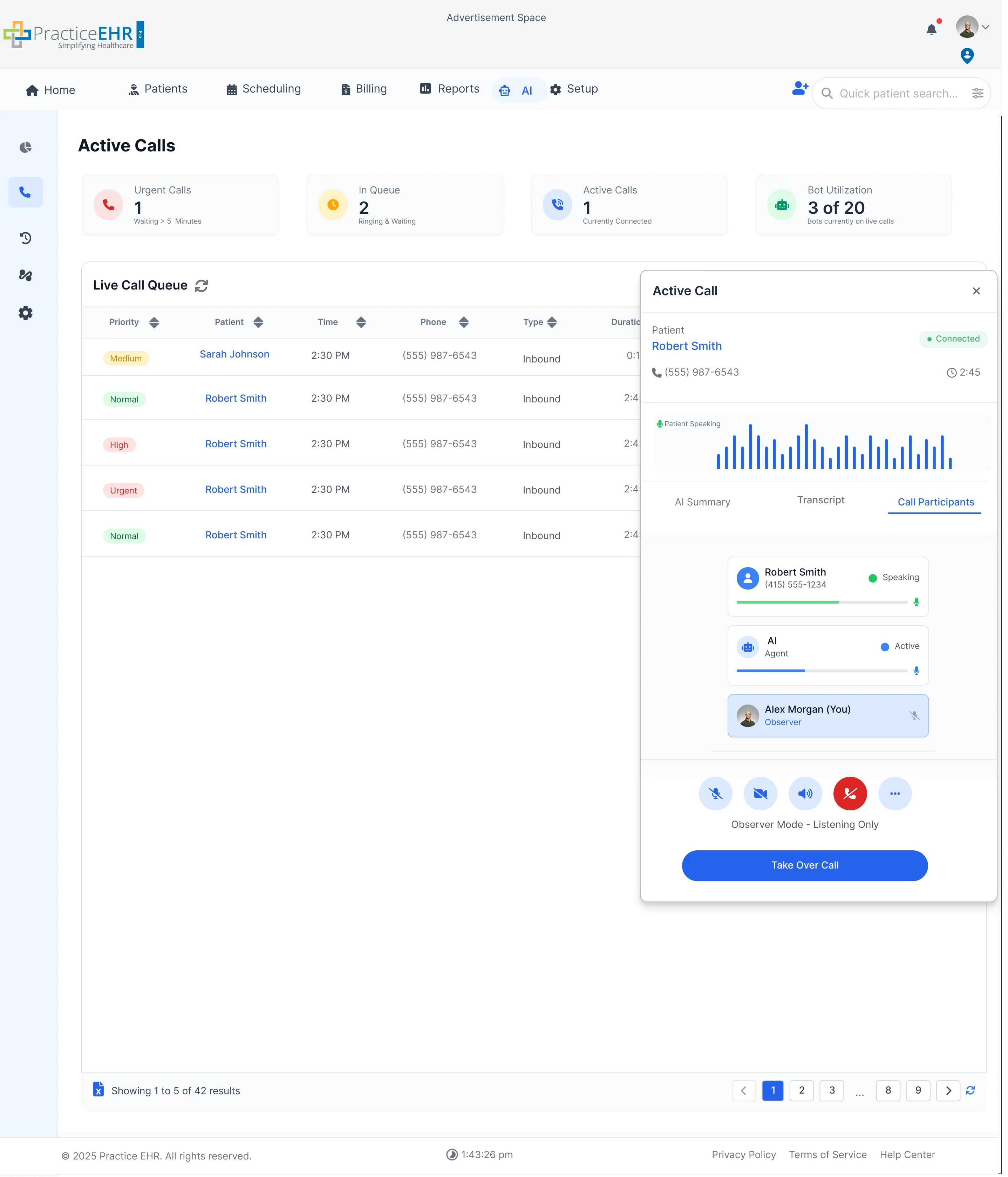Refresh the Live Call Queue
The width and height of the screenshot is (1008, 1177).
[201, 286]
